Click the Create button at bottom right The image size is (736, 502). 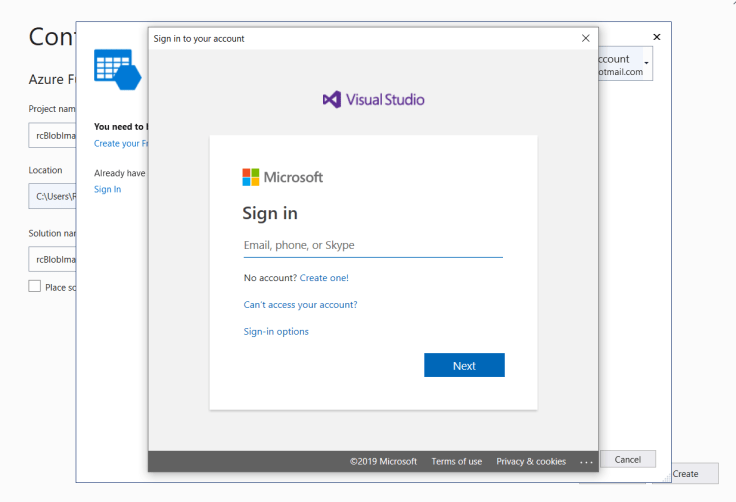point(686,474)
